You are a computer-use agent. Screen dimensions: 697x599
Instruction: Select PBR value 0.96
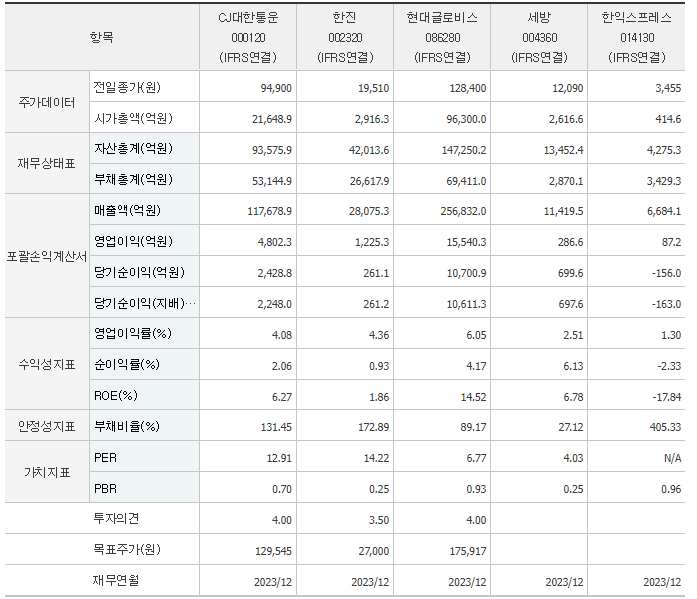click(671, 489)
